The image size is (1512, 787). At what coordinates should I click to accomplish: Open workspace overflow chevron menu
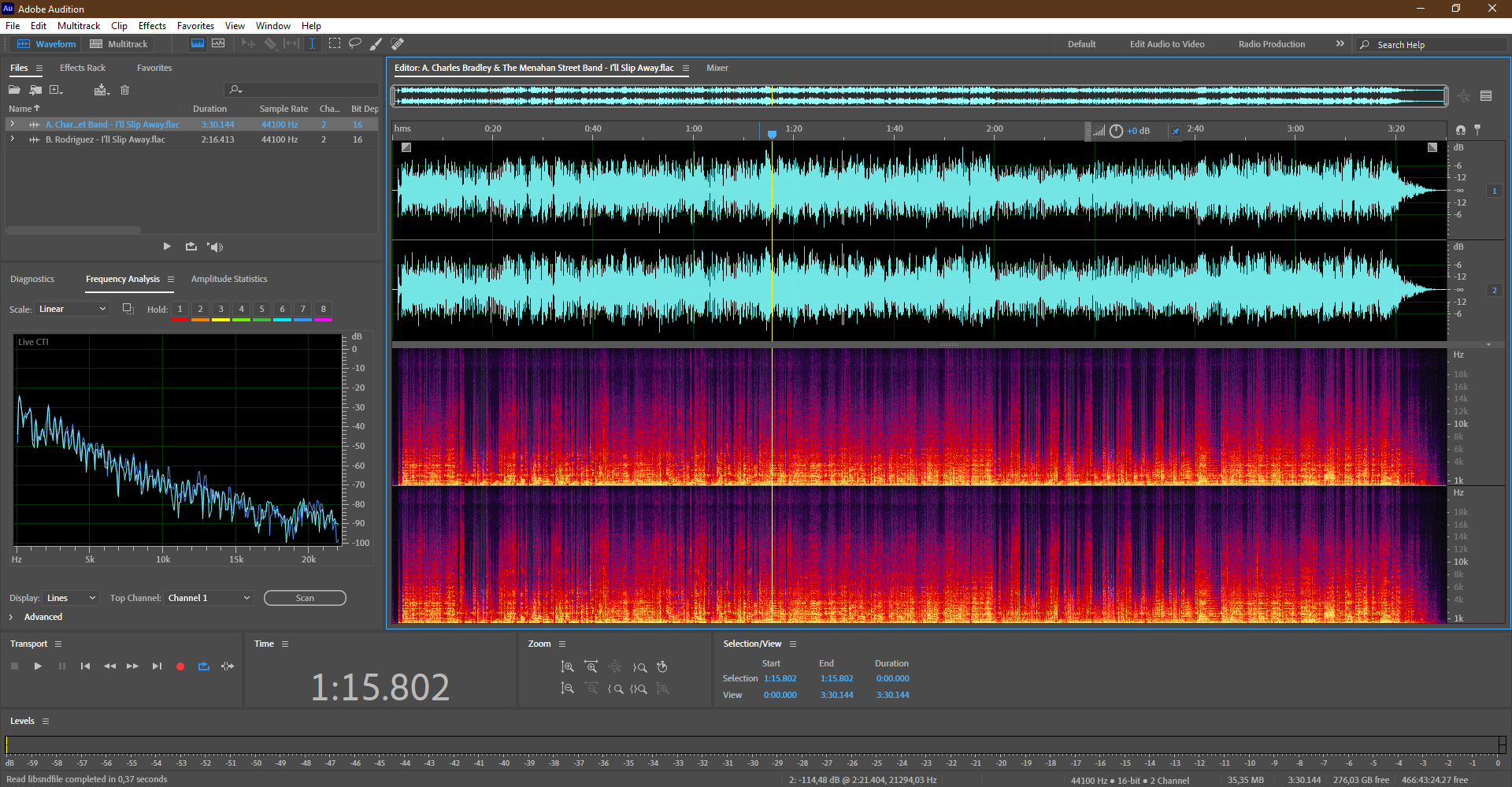1340,44
